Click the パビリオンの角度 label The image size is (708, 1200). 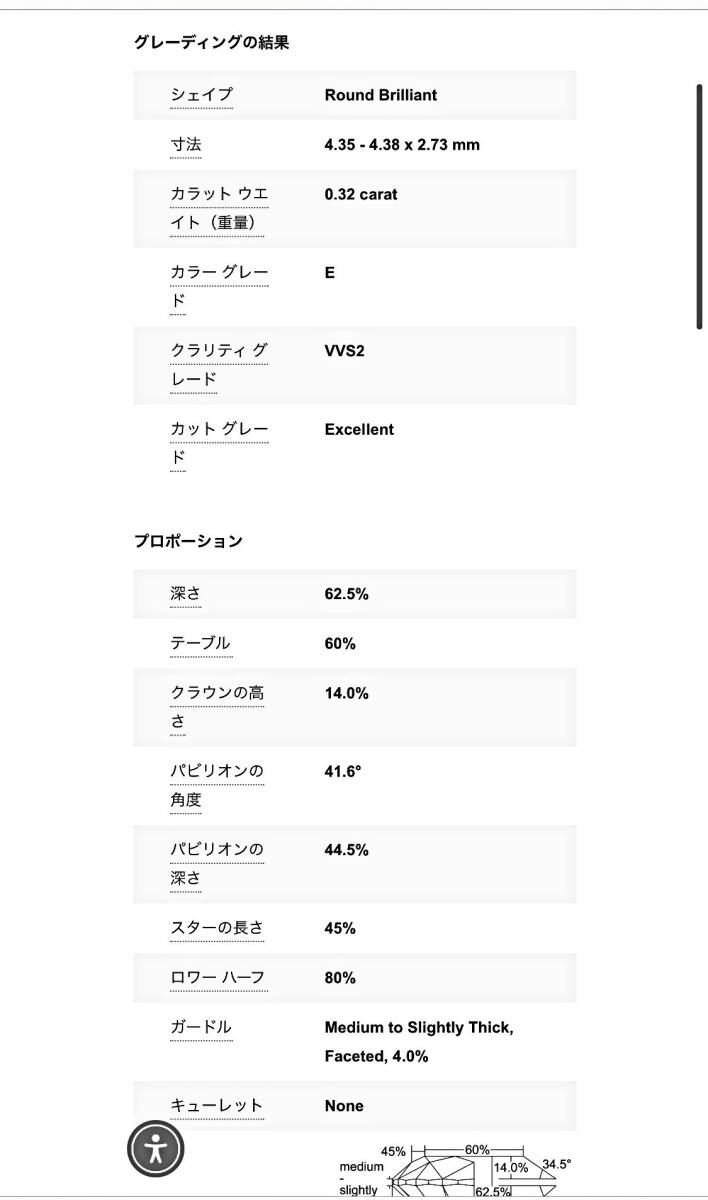point(217,785)
